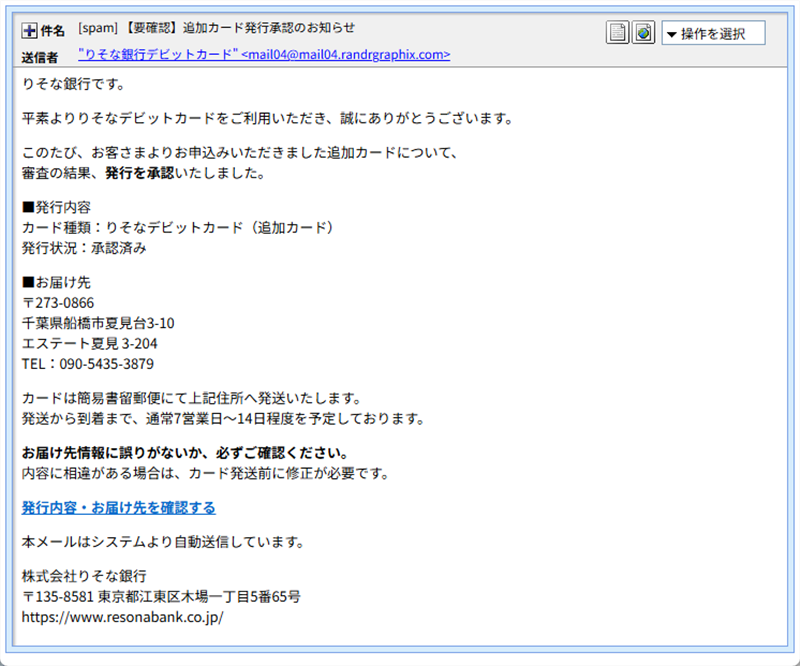Click URL text https://www.resonabank.co.jp/
800x666 pixels.
(x=122, y=618)
